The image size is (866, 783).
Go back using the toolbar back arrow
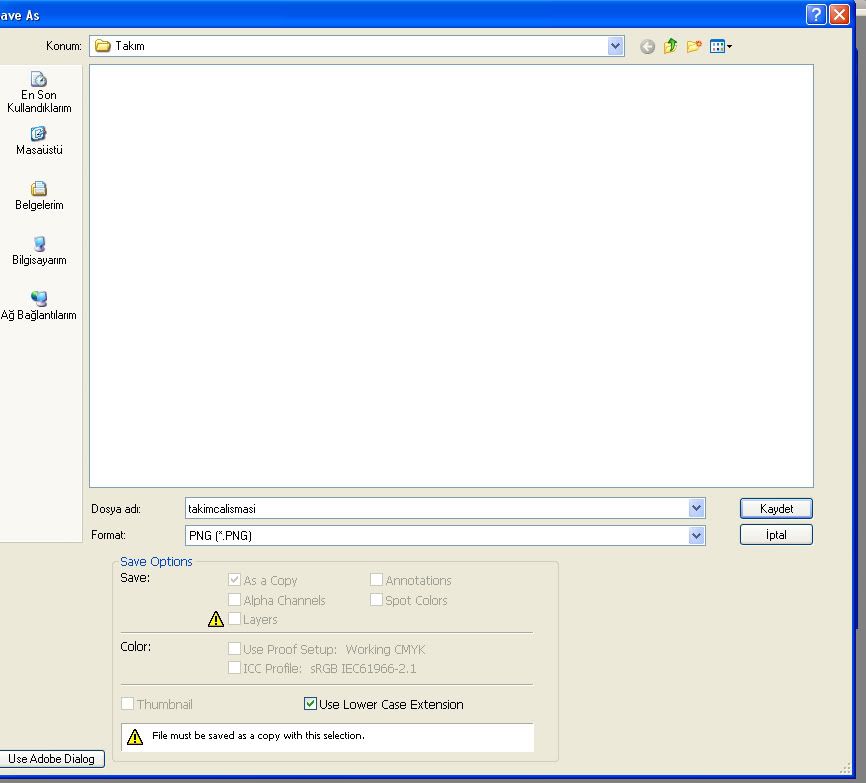[x=647, y=46]
